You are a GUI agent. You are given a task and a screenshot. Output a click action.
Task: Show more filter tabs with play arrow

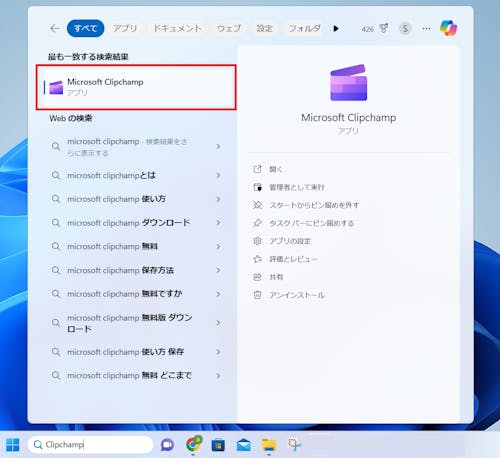coord(336,29)
